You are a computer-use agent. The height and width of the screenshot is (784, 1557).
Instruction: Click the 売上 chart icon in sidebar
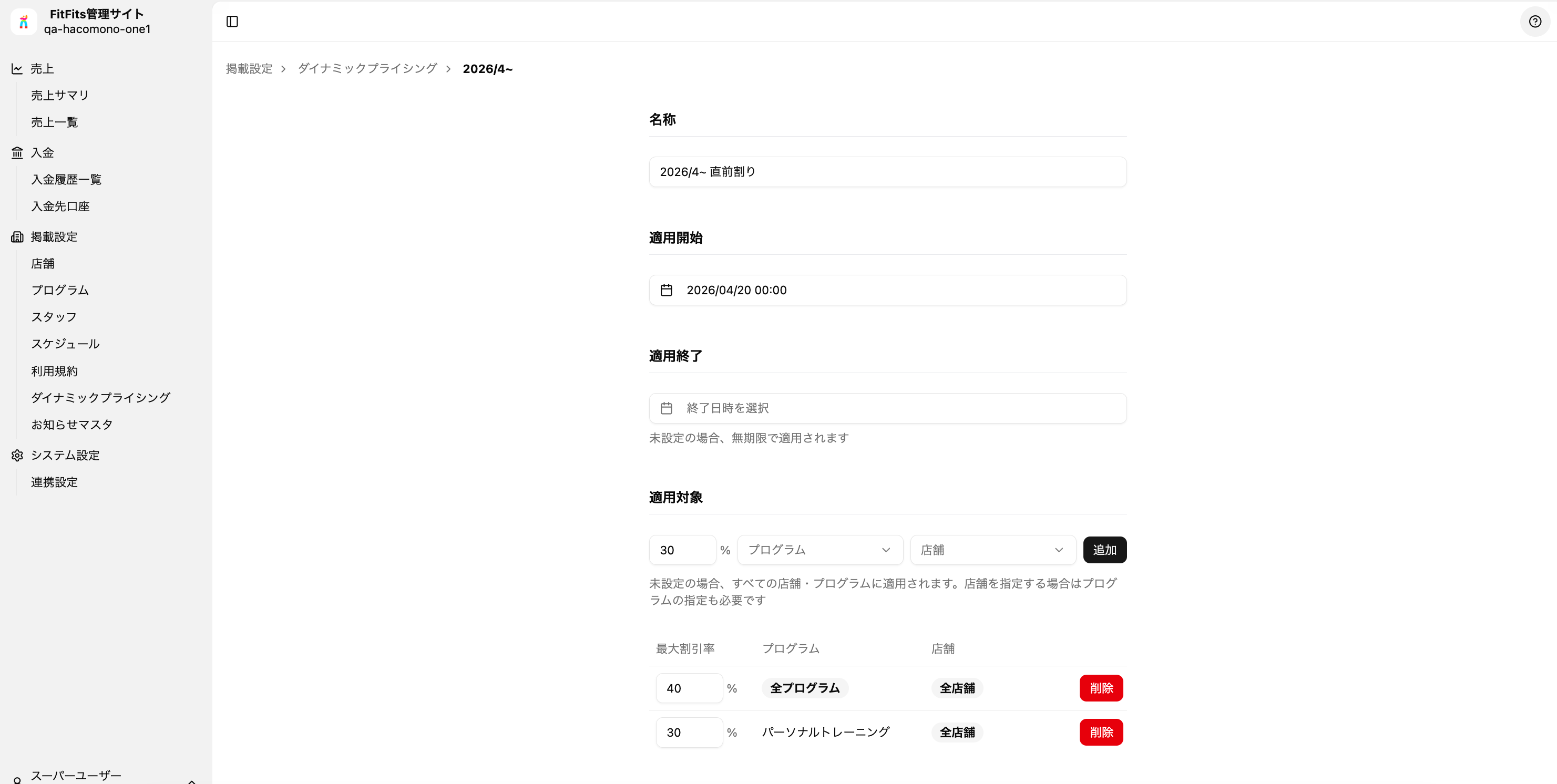pyautogui.click(x=17, y=68)
